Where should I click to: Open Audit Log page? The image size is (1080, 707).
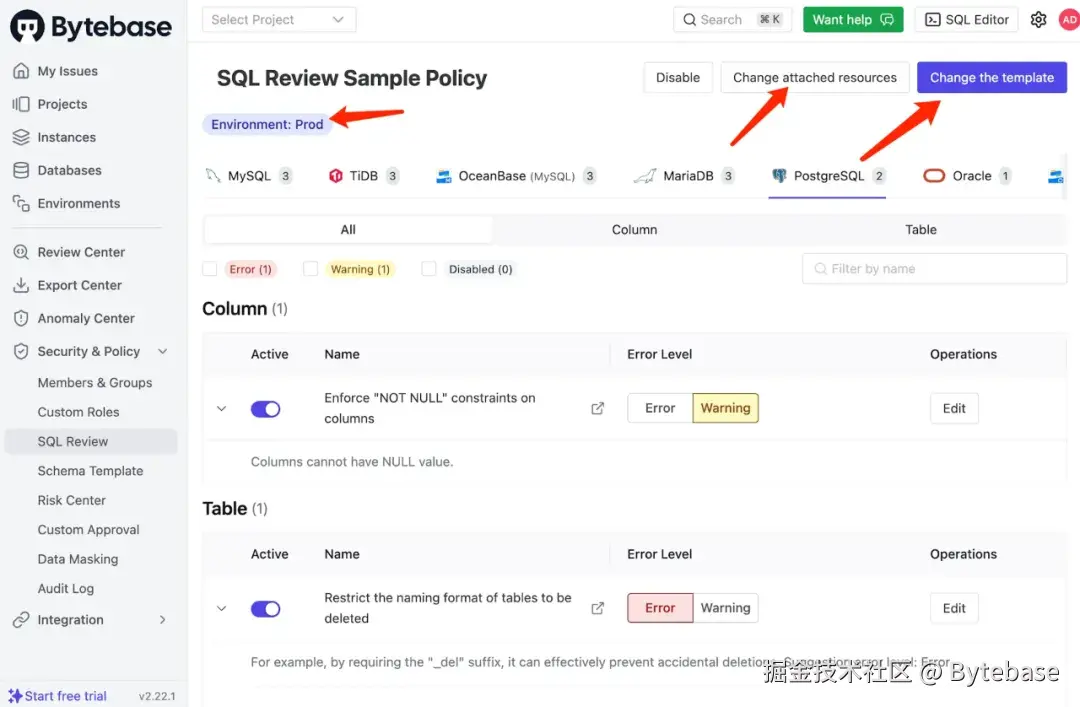[65, 588]
